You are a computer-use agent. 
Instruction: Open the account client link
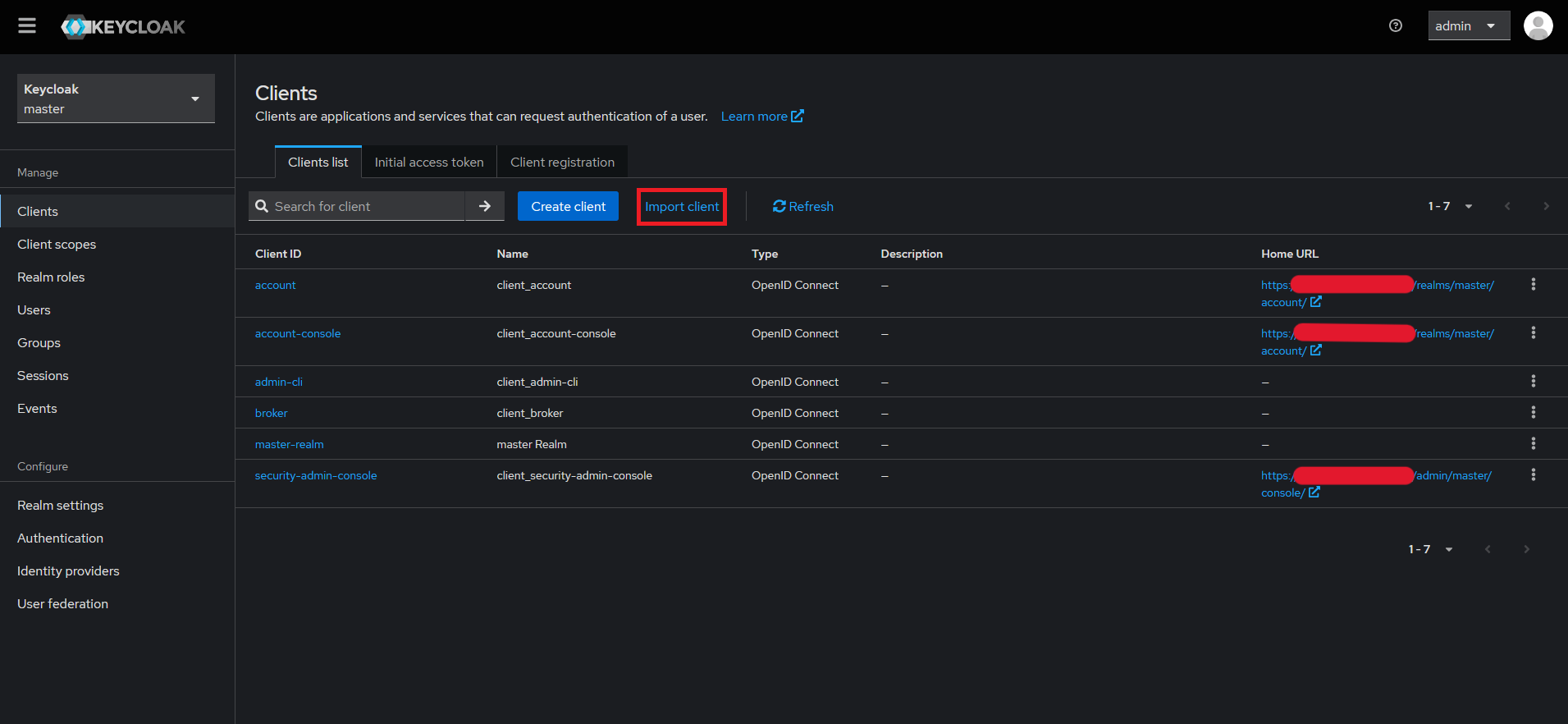tap(275, 285)
